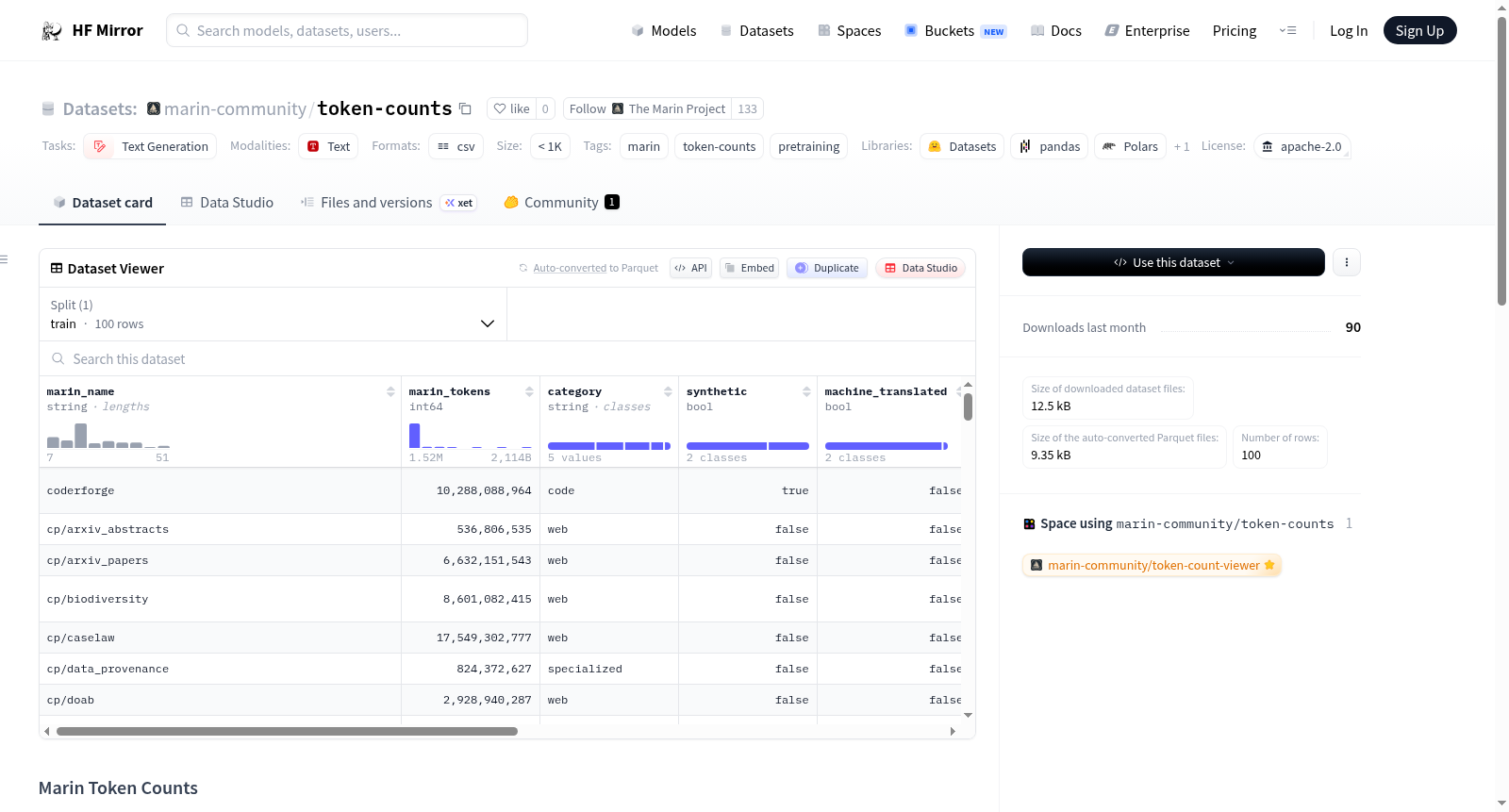Screen dimensions: 1509x812
Task: Select the cp/caselaw row cell
Action: (x=220, y=638)
